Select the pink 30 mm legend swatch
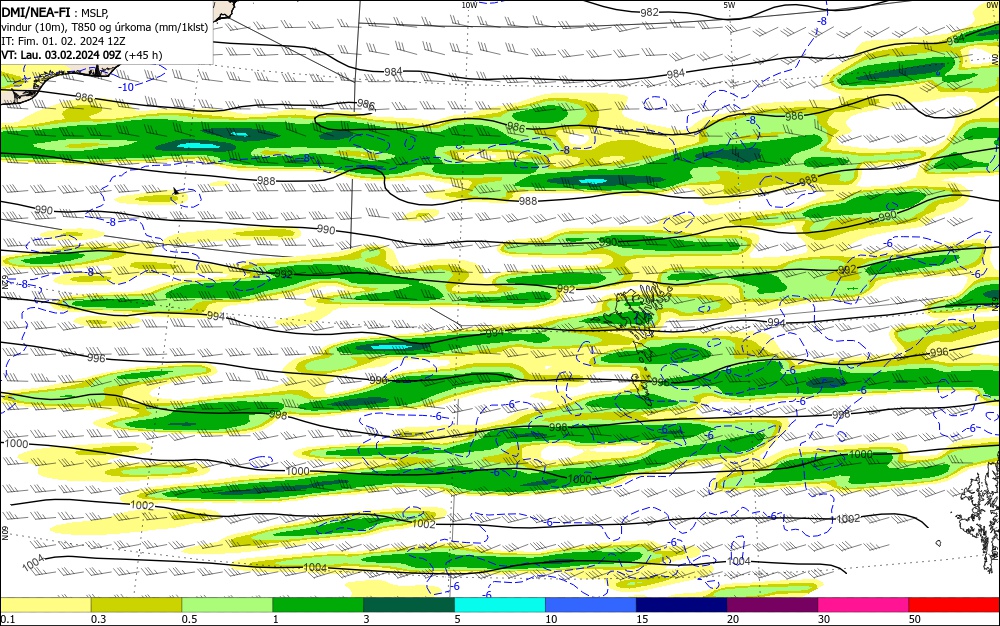 pos(863,604)
